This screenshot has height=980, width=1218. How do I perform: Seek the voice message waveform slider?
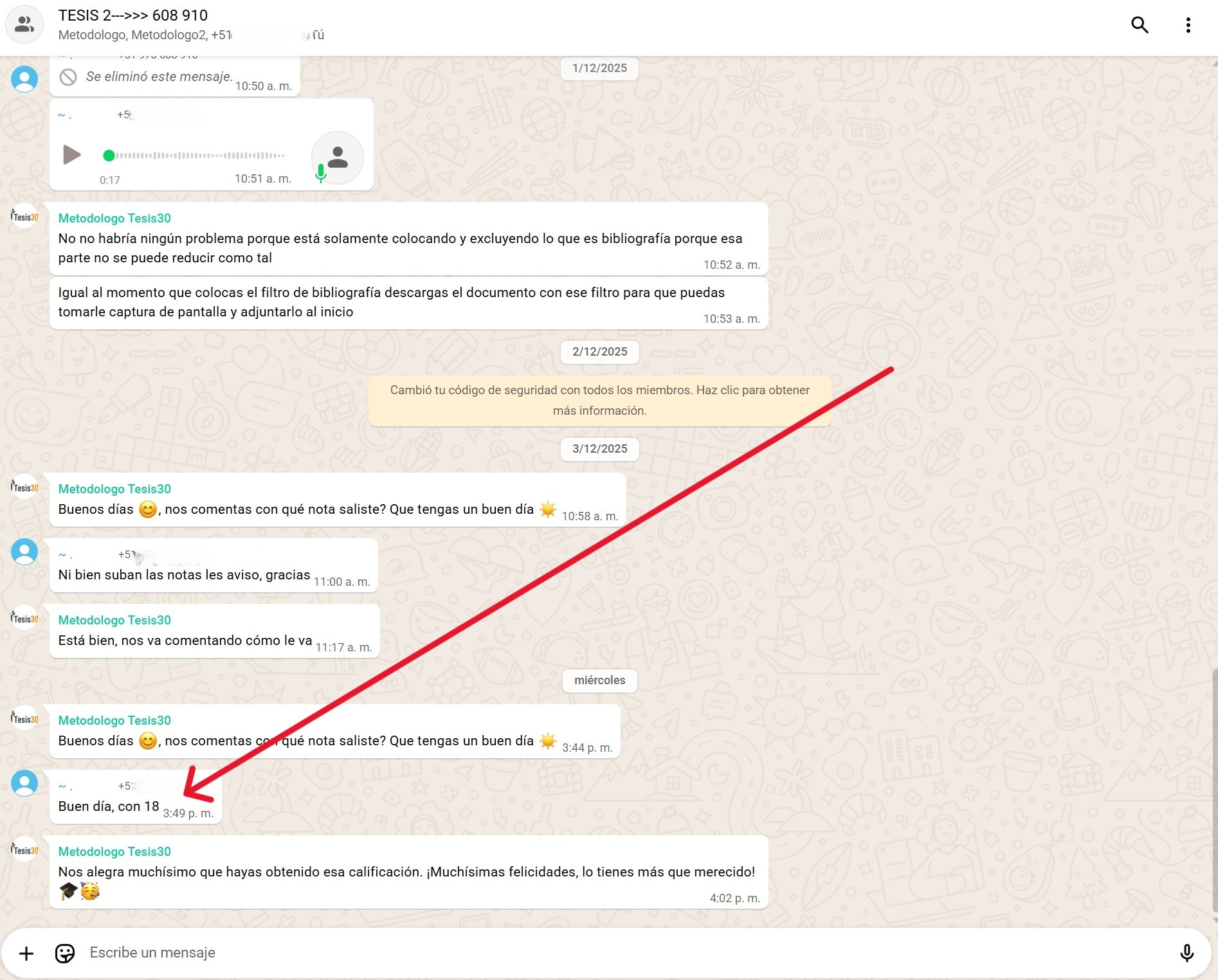(x=194, y=156)
